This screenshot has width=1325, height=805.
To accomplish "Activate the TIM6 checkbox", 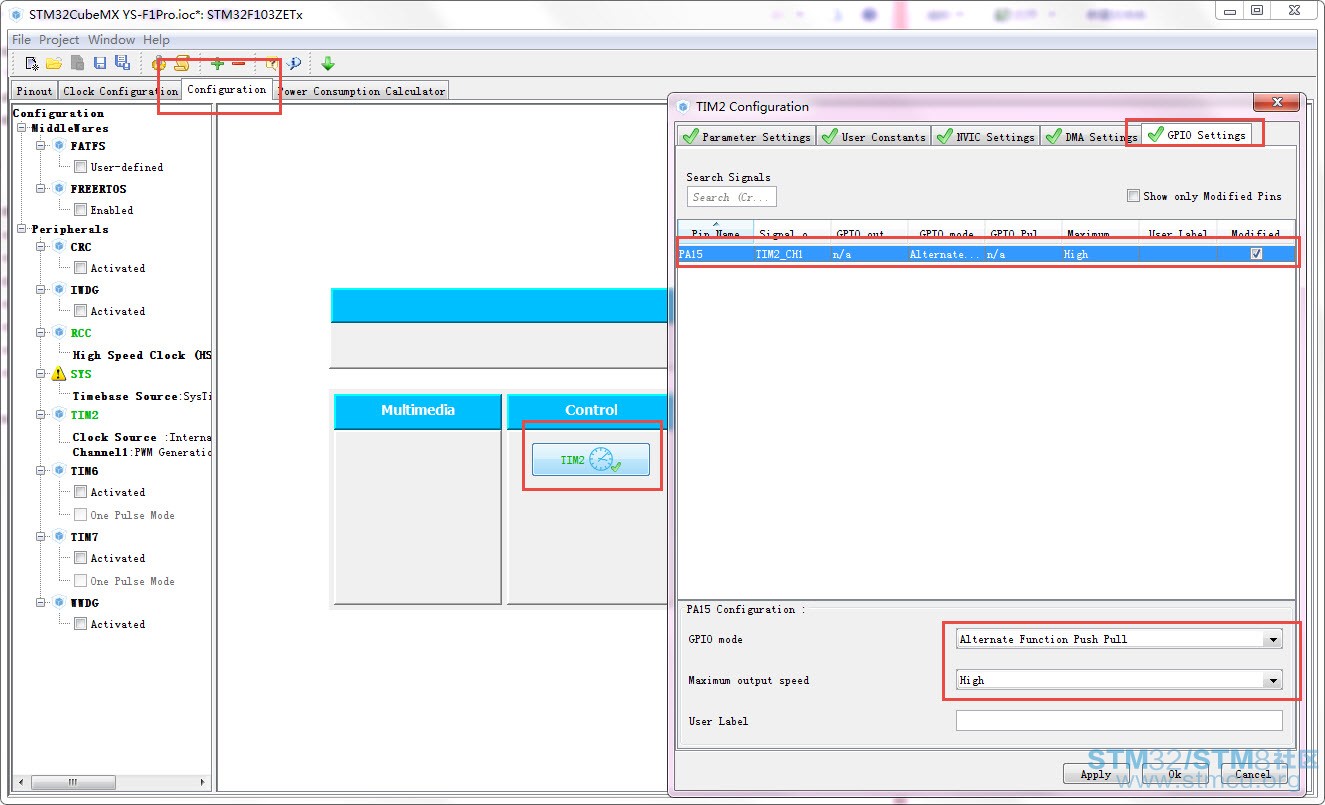I will (80, 492).
